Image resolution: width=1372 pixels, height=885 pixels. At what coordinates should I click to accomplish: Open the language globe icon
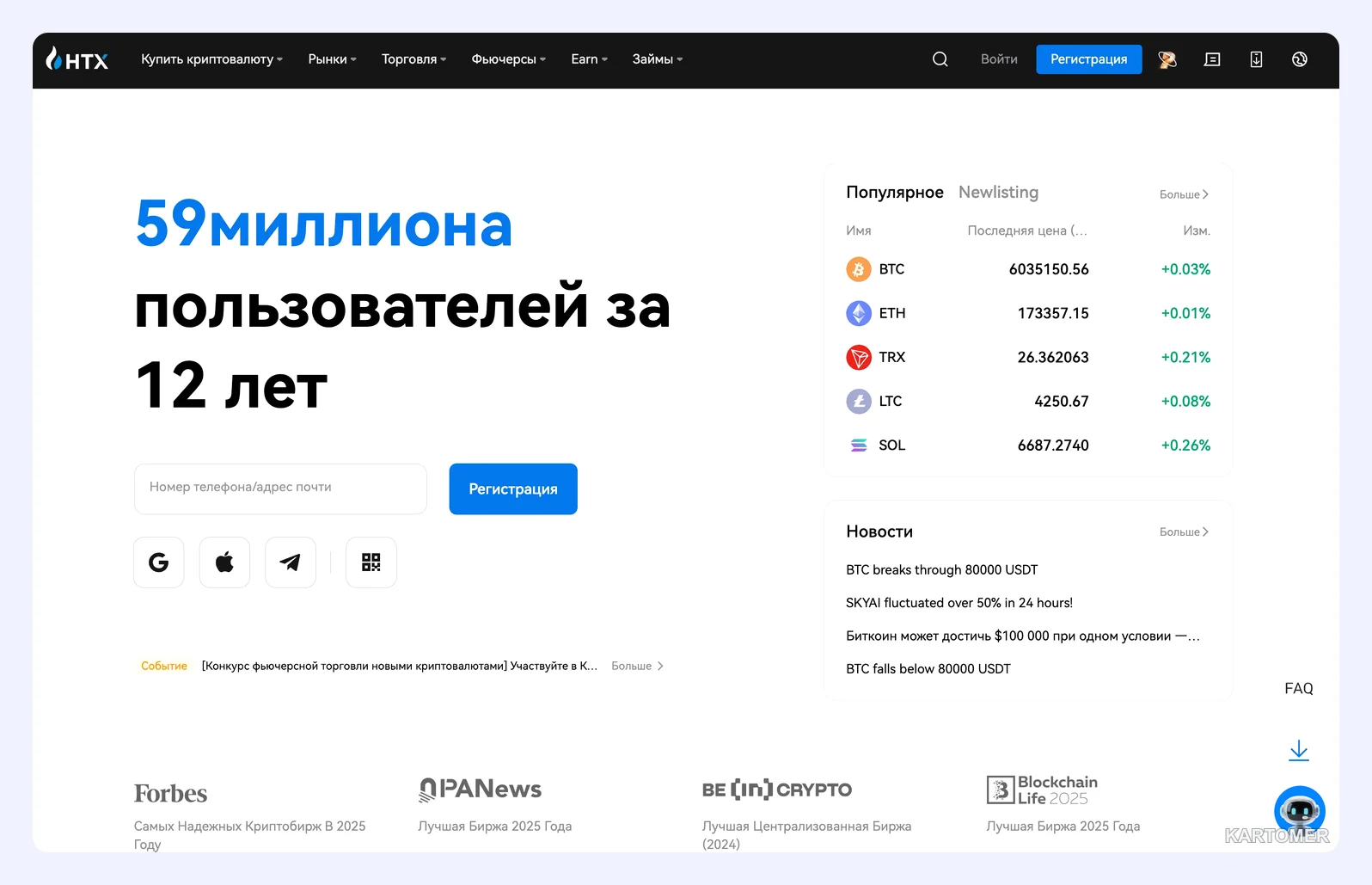[x=1300, y=59]
